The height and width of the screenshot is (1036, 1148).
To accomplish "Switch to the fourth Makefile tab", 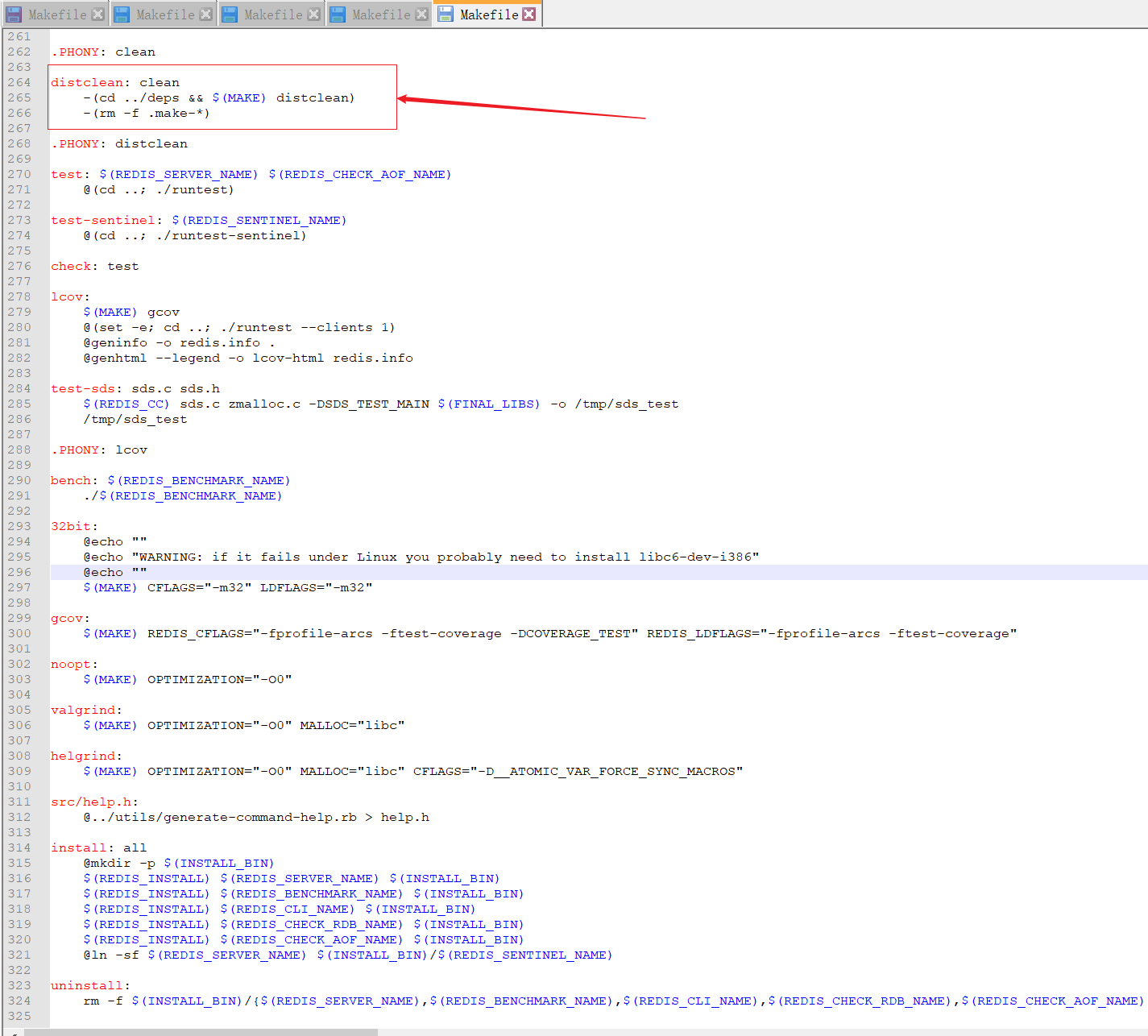I will click(379, 13).
